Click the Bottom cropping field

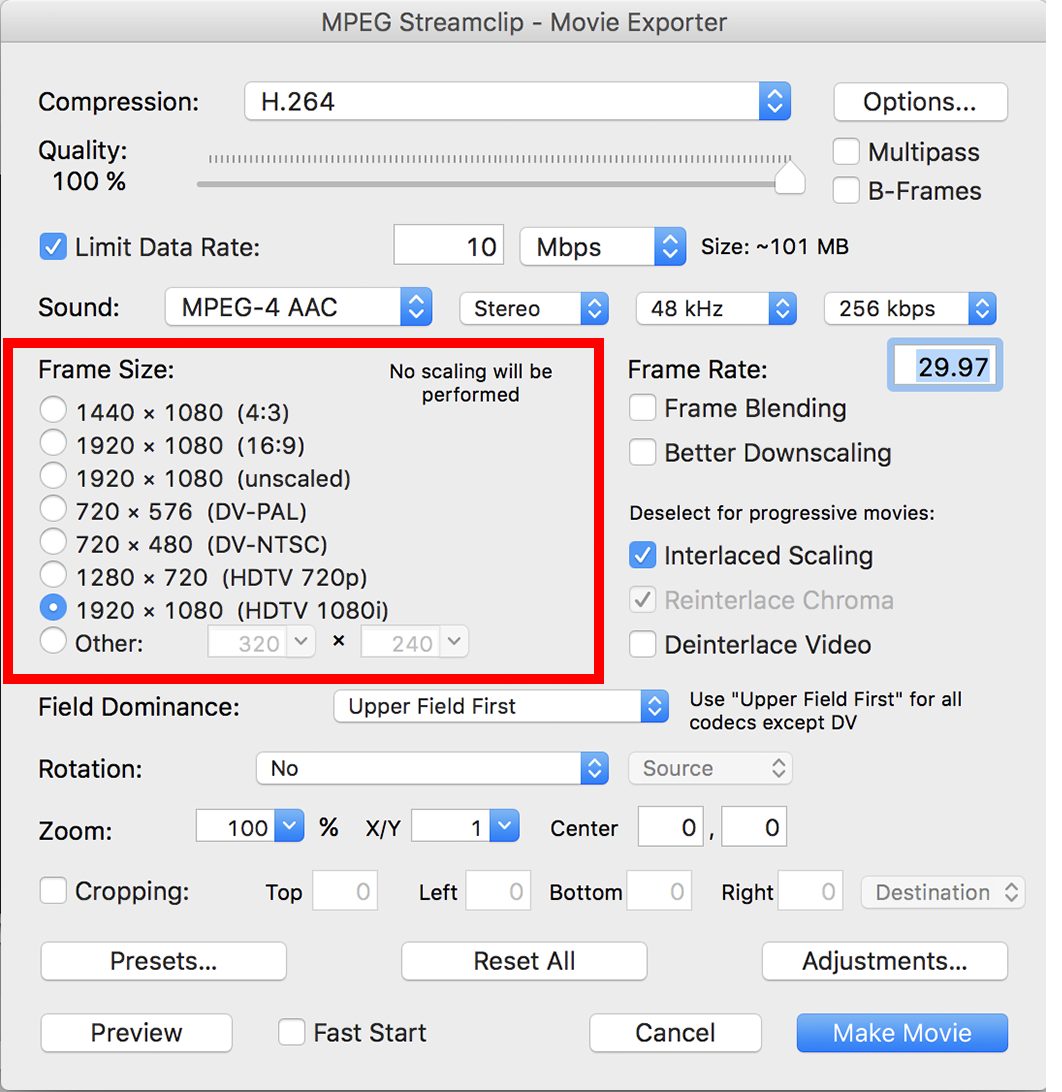click(659, 891)
